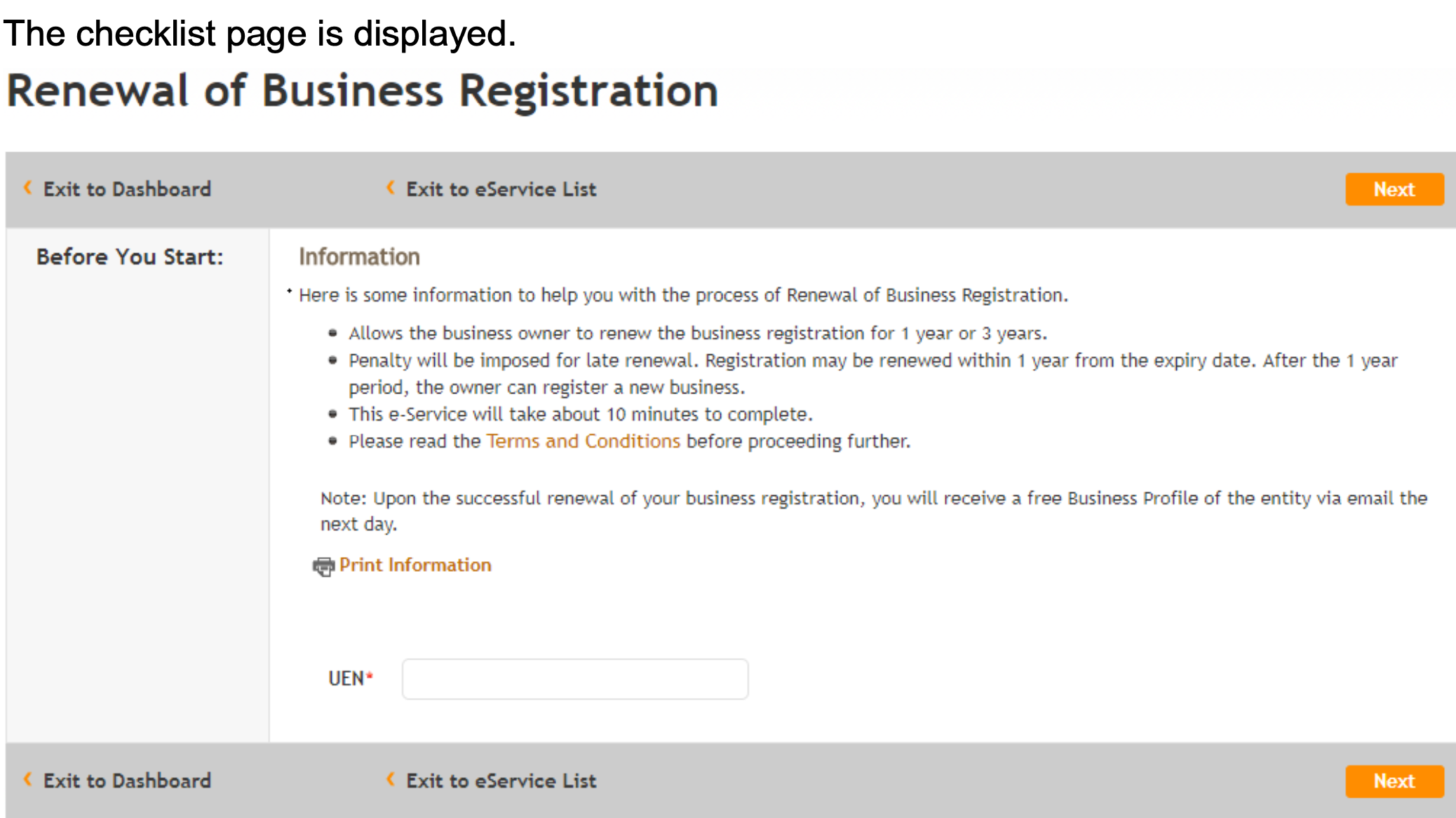Click the chevron before top Exit to eService List
The height and width of the screenshot is (818, 1456).
click(x=391, y=188)
